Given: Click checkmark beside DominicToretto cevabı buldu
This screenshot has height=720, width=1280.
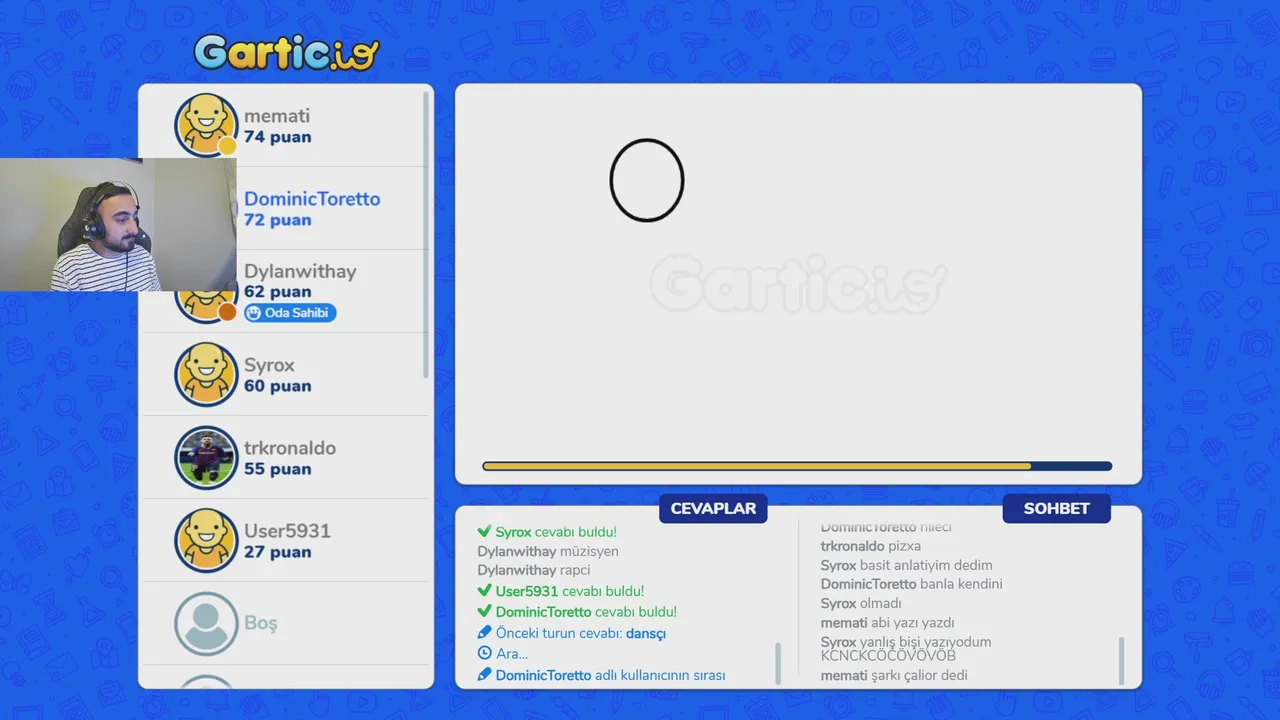Looking at the screenshot, I should click(x=484, y=611).
